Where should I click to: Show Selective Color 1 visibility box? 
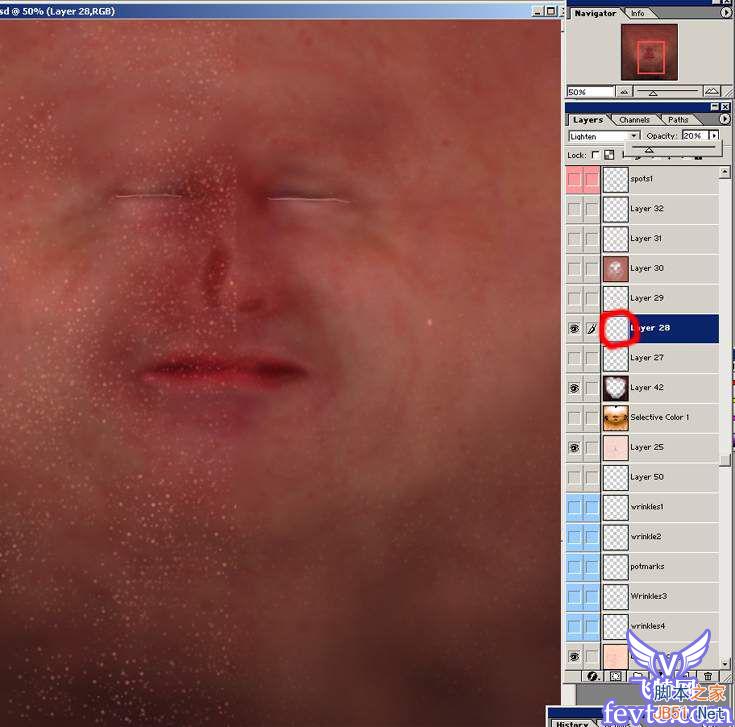tap(574, 418)
